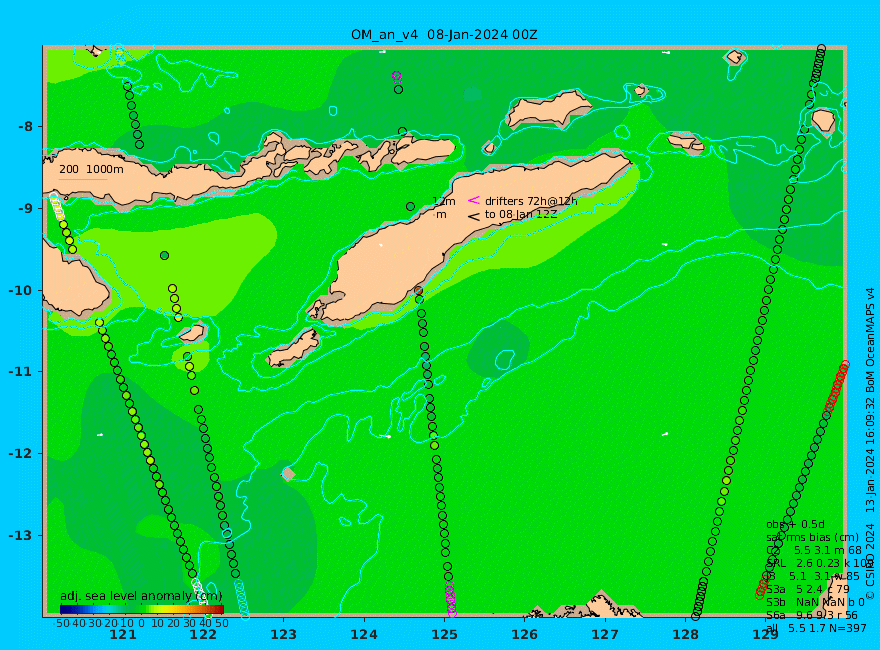Image resolution: width=880 pixels, height=650 pixels.
Task: Click latitude tick label '-10'
Action: tap(21, 290)
